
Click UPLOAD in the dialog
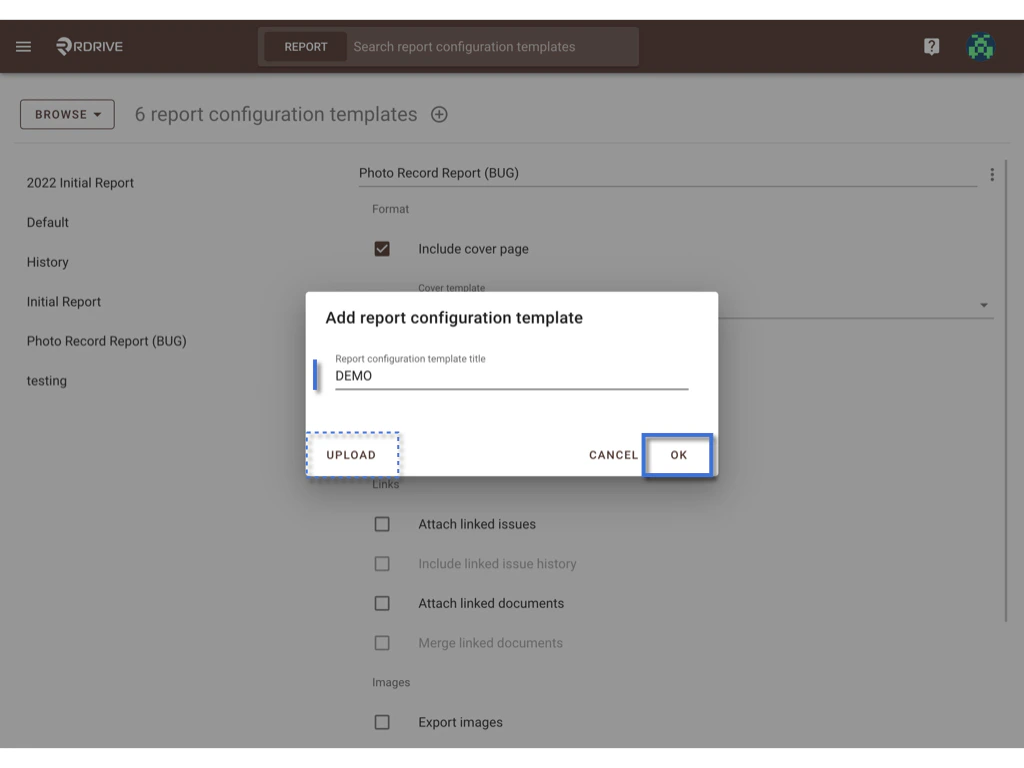tap(352, 455)
